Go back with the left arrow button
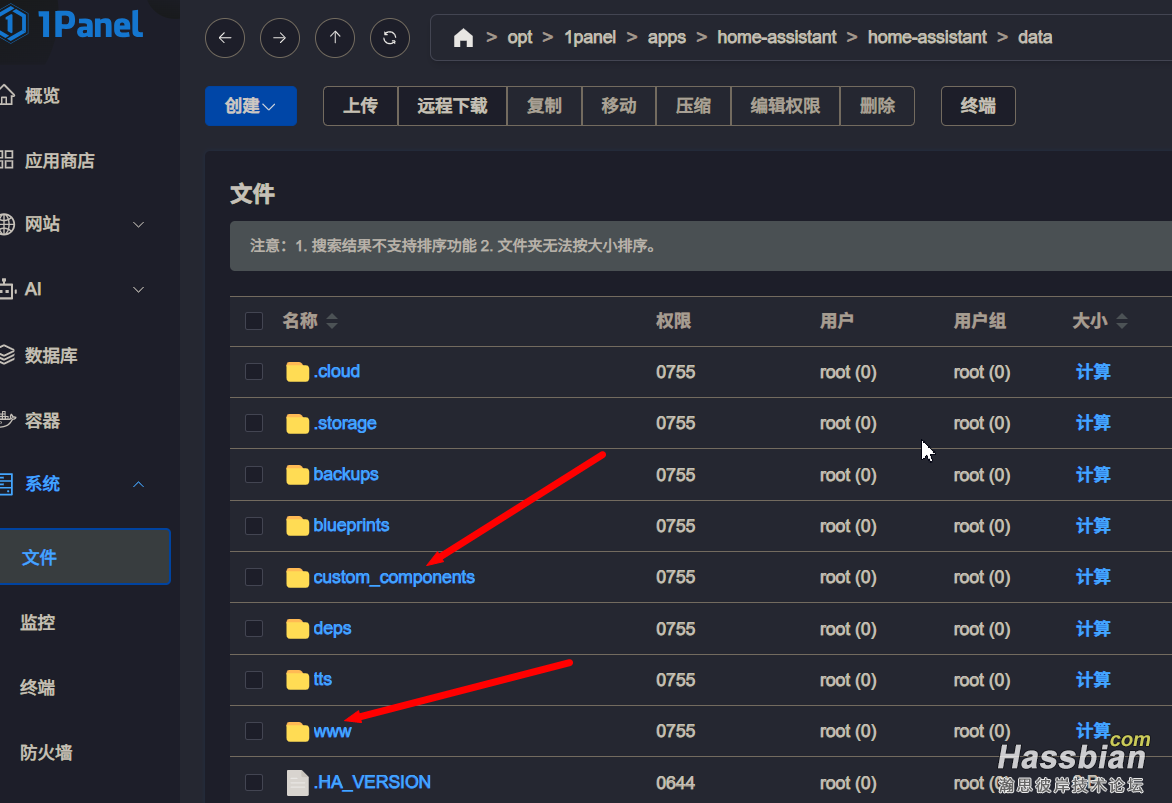The image size is (1172, 803). click(225, 37)
